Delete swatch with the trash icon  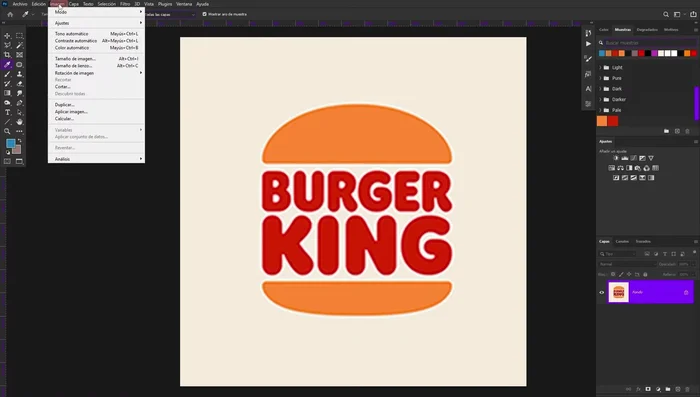click(688, 131)
